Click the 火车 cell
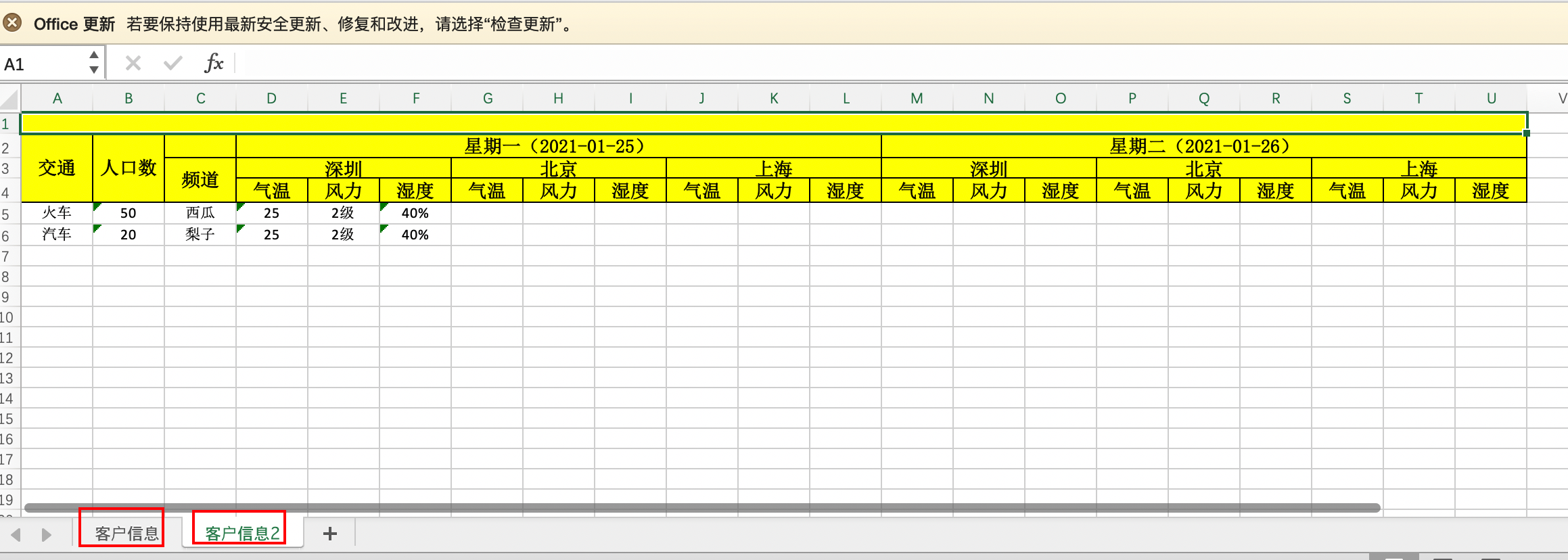This screenshot has height=560, width=1568. coord(57,213)
